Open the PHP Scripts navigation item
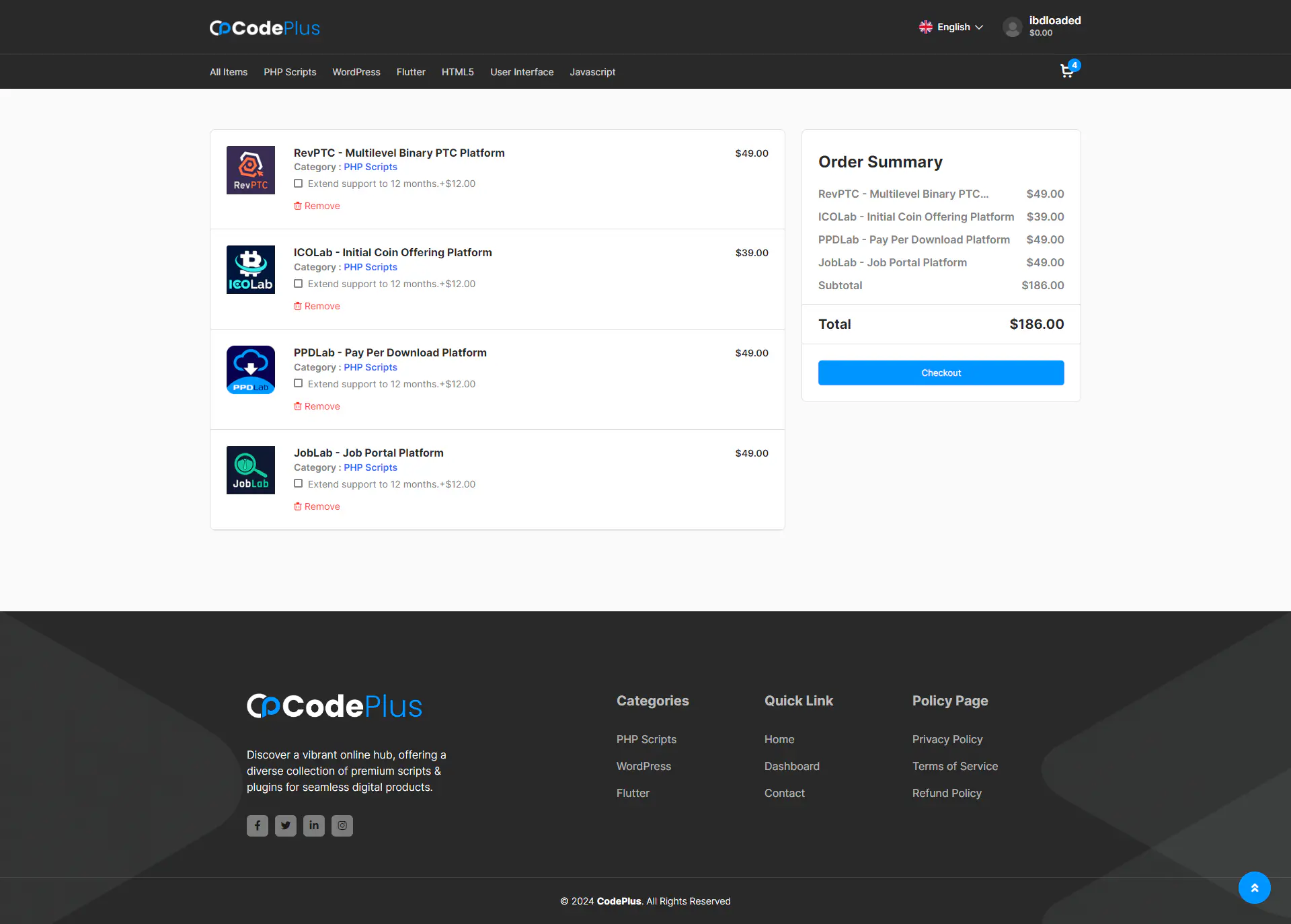 (x=290, y=72)
